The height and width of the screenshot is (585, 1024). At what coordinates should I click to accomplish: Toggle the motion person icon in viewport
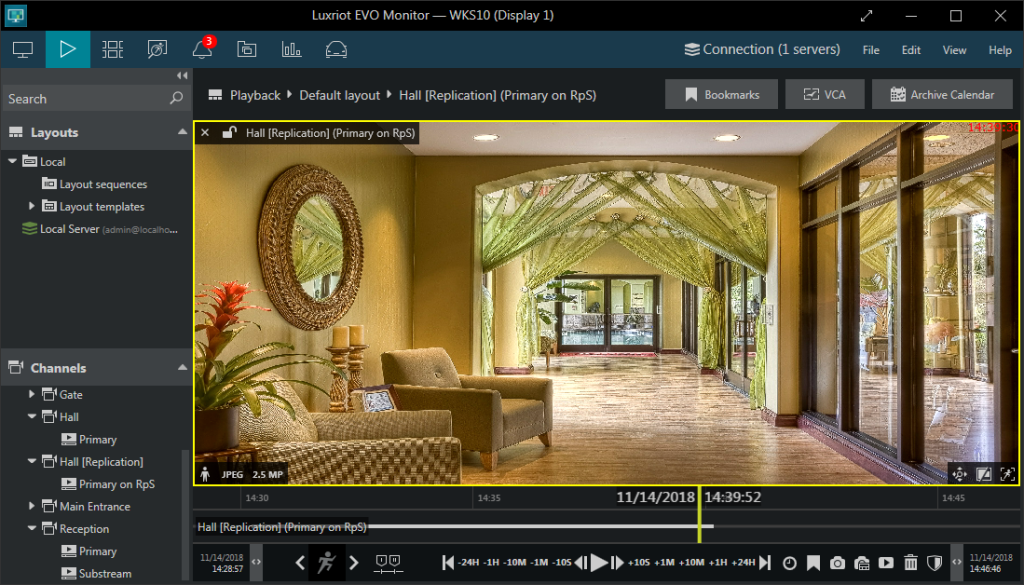pos(205,474)
